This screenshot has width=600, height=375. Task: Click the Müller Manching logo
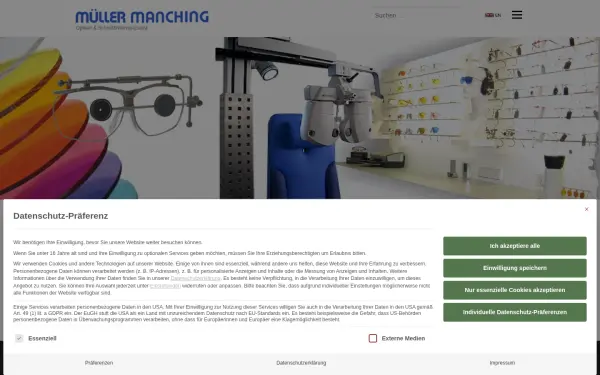click(142, 20)
